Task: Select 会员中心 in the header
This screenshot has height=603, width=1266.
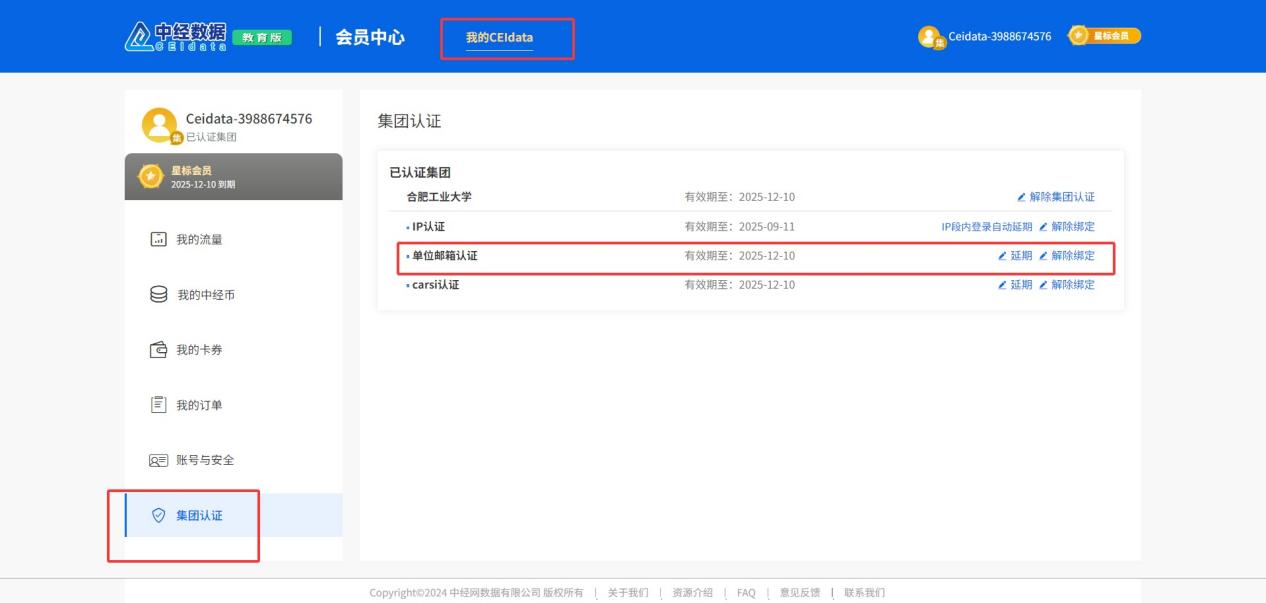Action: 369,38
